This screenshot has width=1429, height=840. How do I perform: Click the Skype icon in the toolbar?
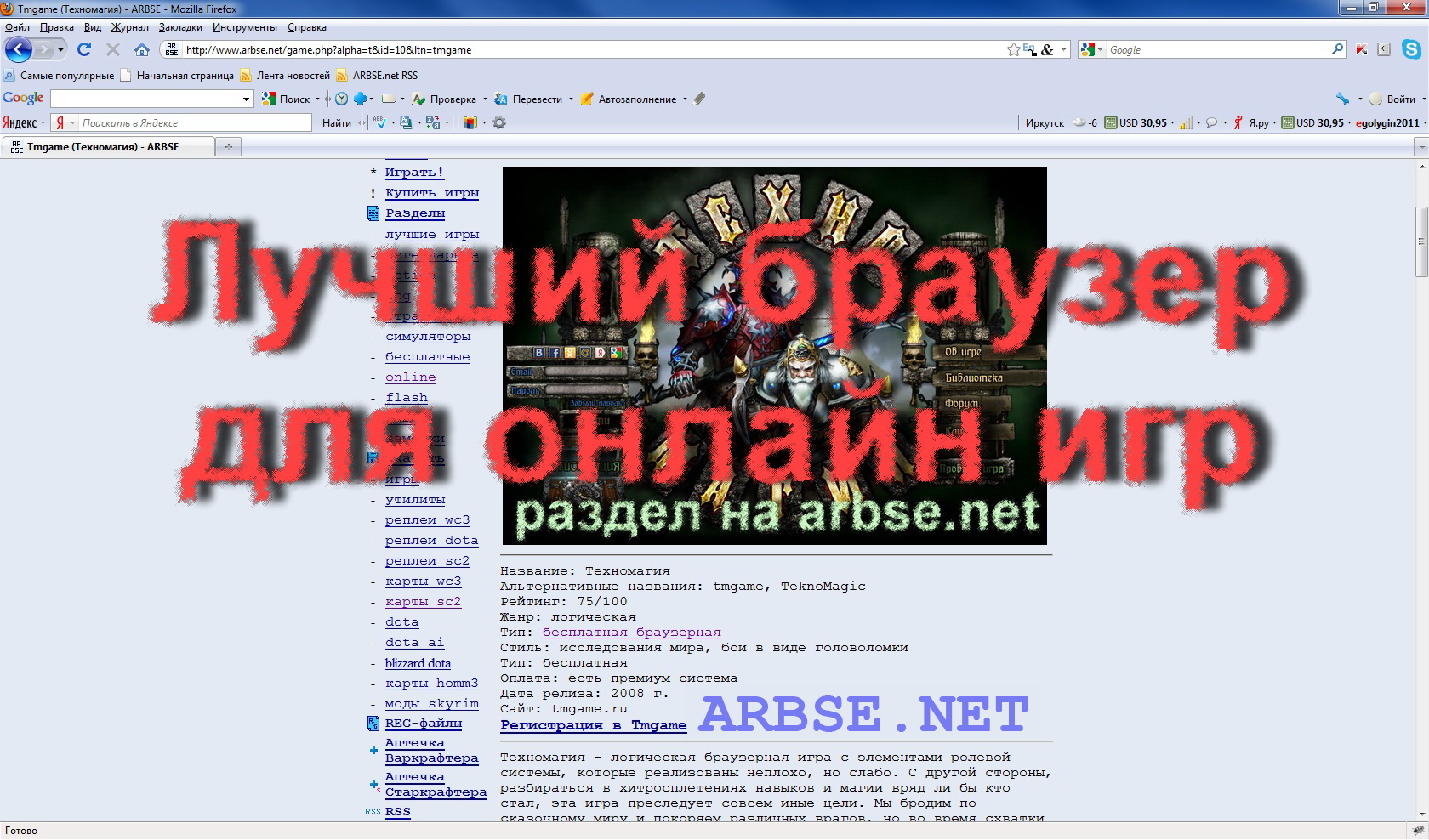[x=1412, y=49]
